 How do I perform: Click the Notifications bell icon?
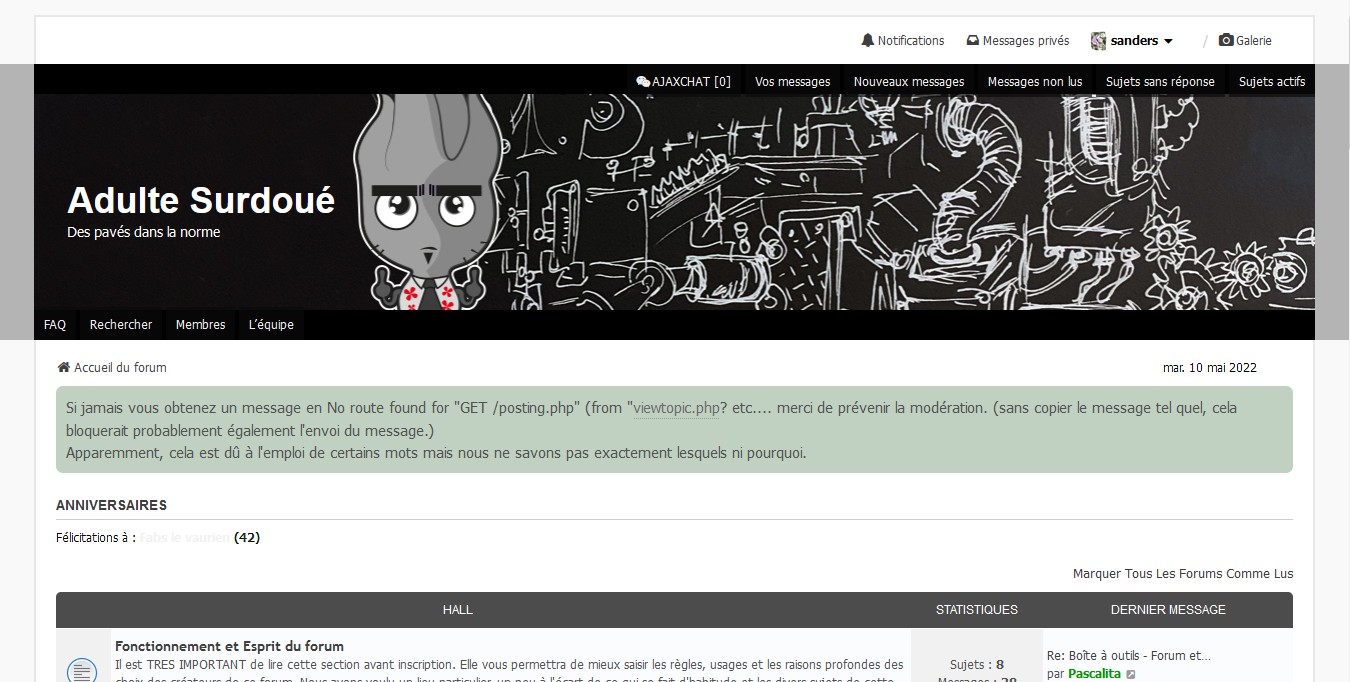tap(867, 40)
